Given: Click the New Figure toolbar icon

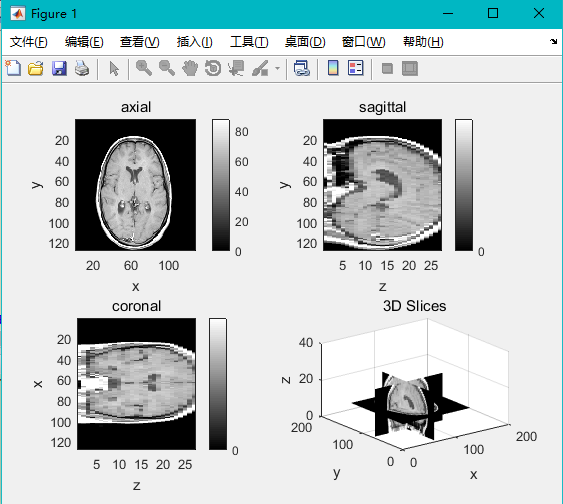Looking at the screenshot, I should [x=13, y=68].
